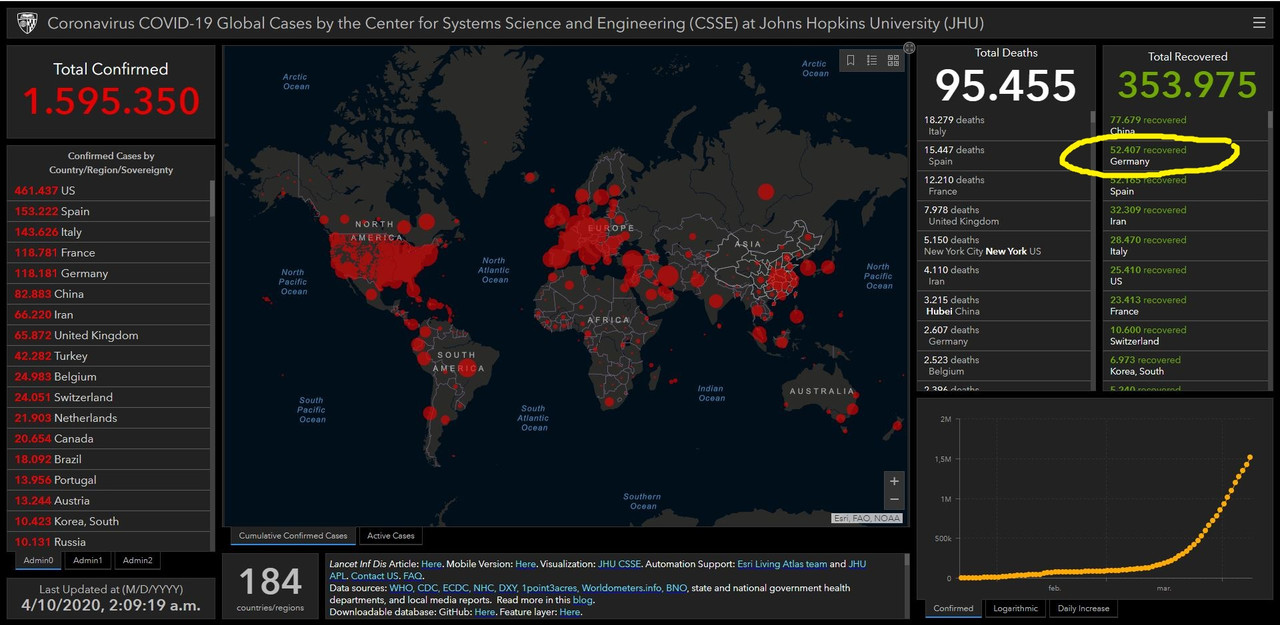Switch chart to Daily Increase
The height and width of the screenshot is (625, 1280).
(1082, 608)
